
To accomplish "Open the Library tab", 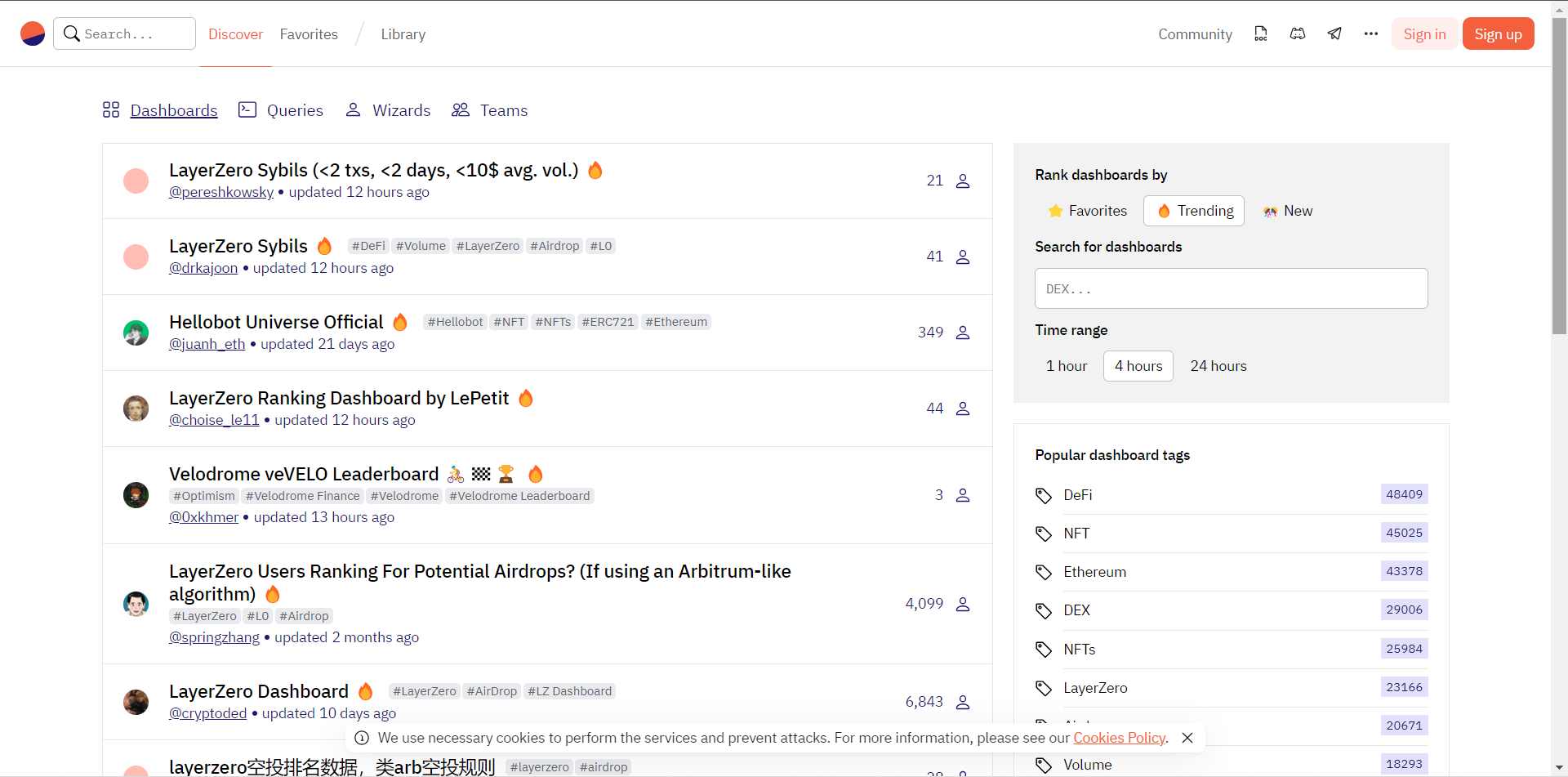I will click(403, 34).
